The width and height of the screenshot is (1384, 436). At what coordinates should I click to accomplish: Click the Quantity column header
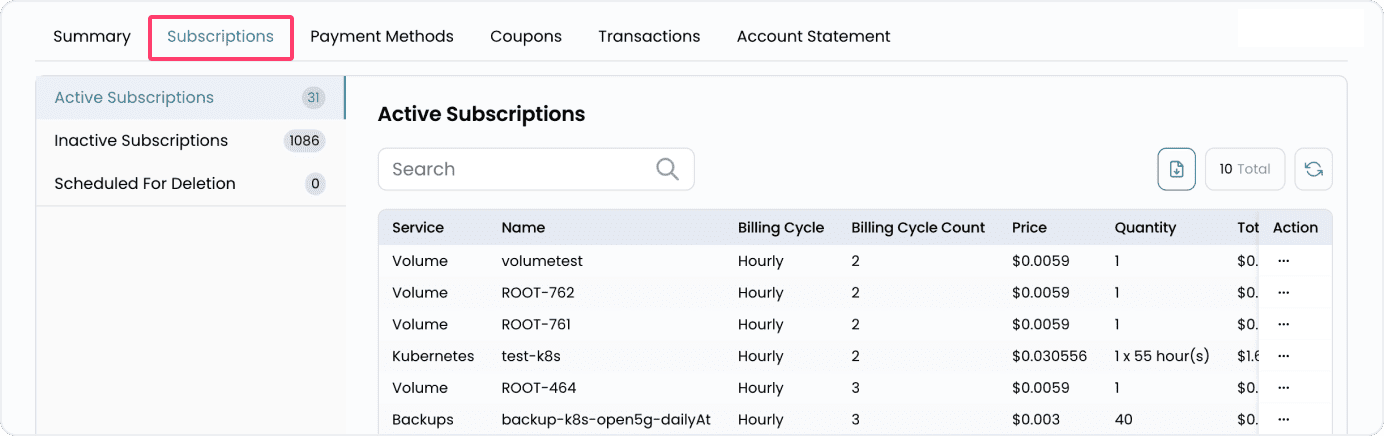tap(1146, 228)
